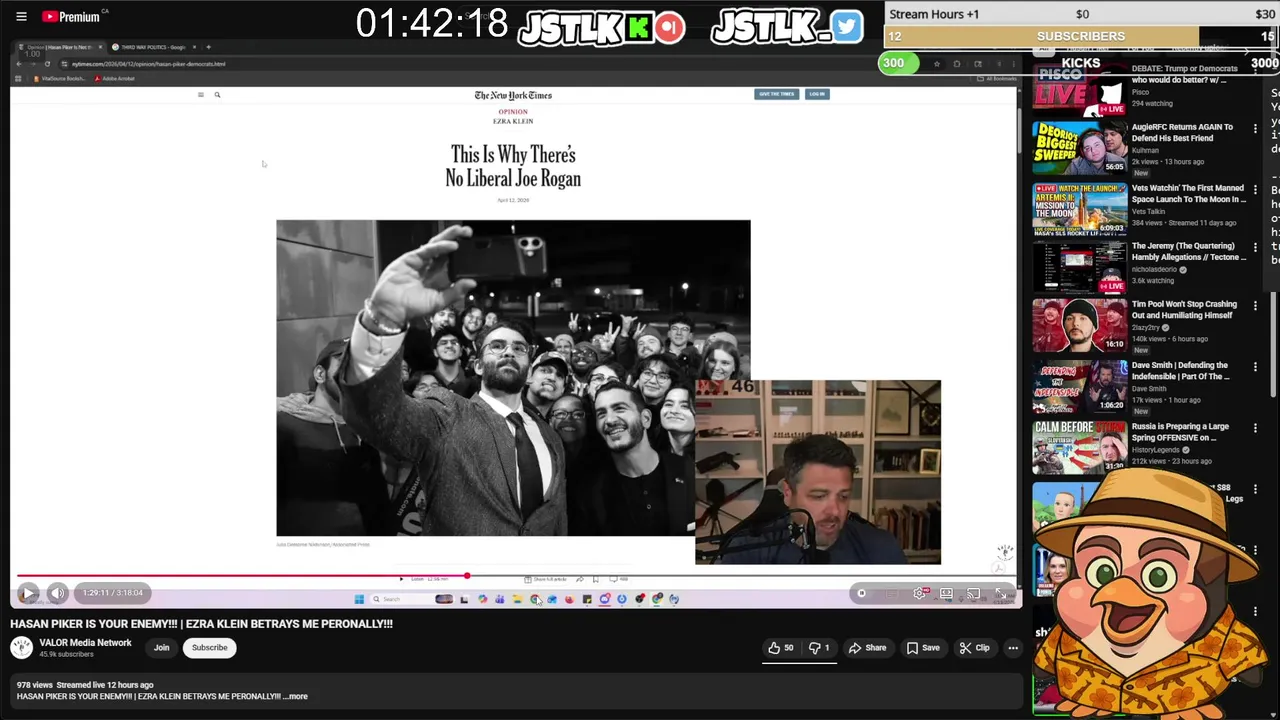This screenshot has width=1280, height=720.
Task: Click the HistoryLegends channel name
Action: tap(1156, 450)
